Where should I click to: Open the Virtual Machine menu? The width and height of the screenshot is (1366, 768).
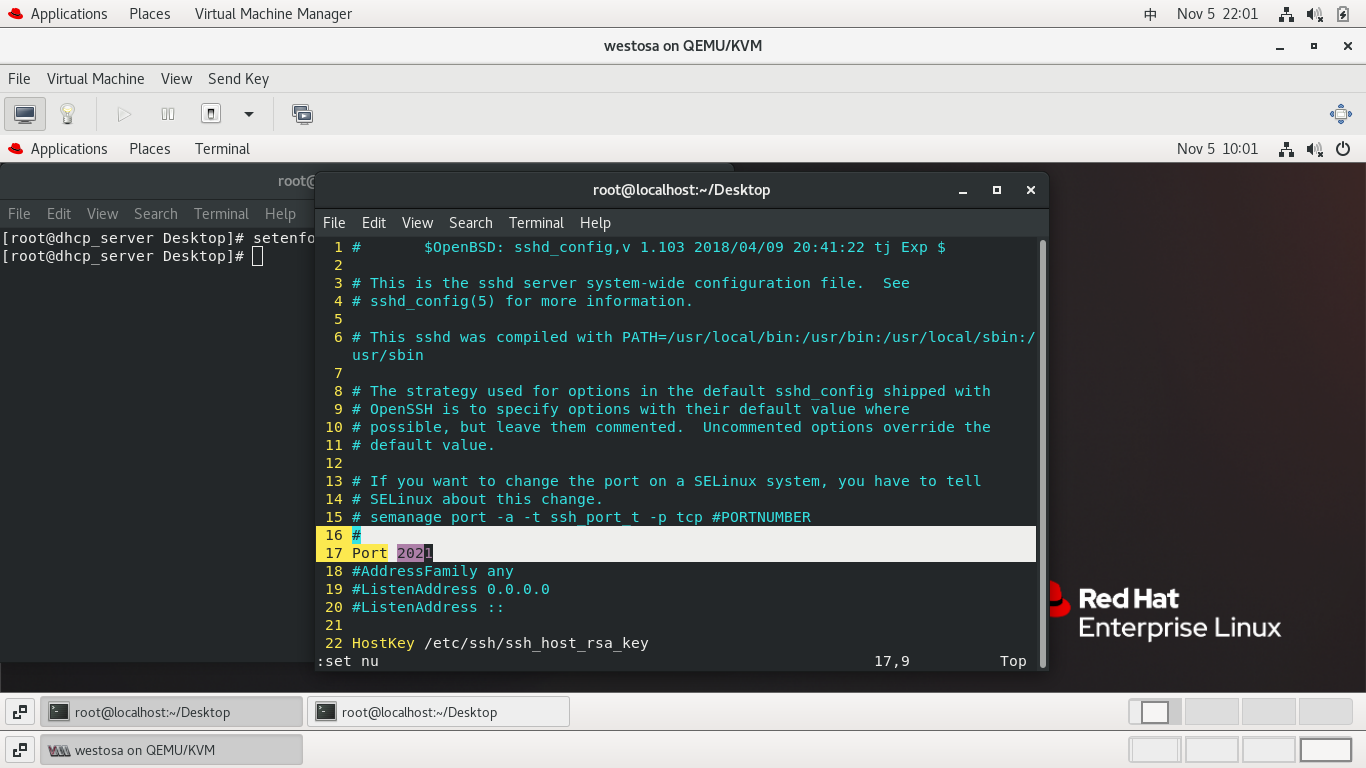click(x=96, y=79)
